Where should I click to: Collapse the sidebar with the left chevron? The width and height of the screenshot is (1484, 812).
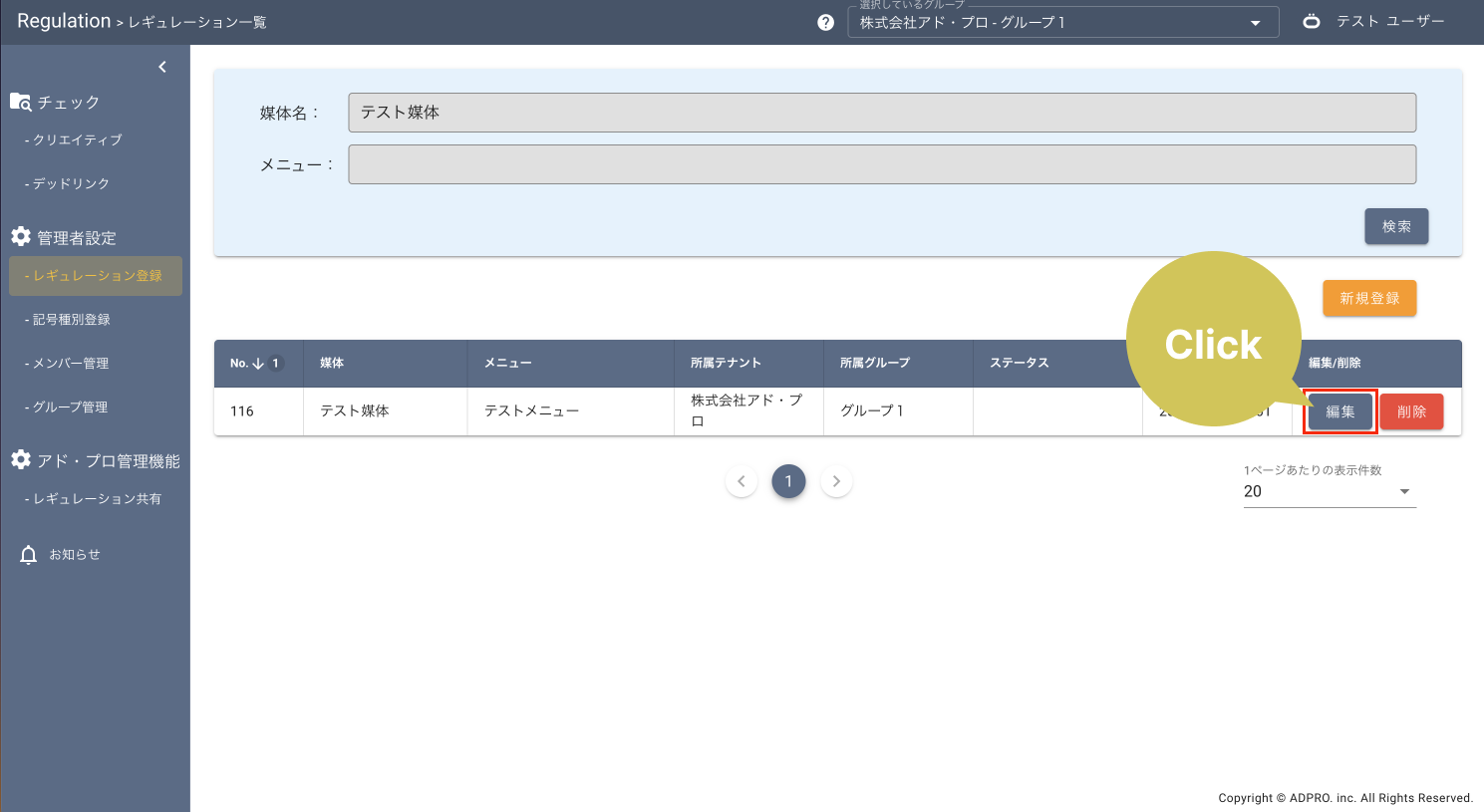162,66
